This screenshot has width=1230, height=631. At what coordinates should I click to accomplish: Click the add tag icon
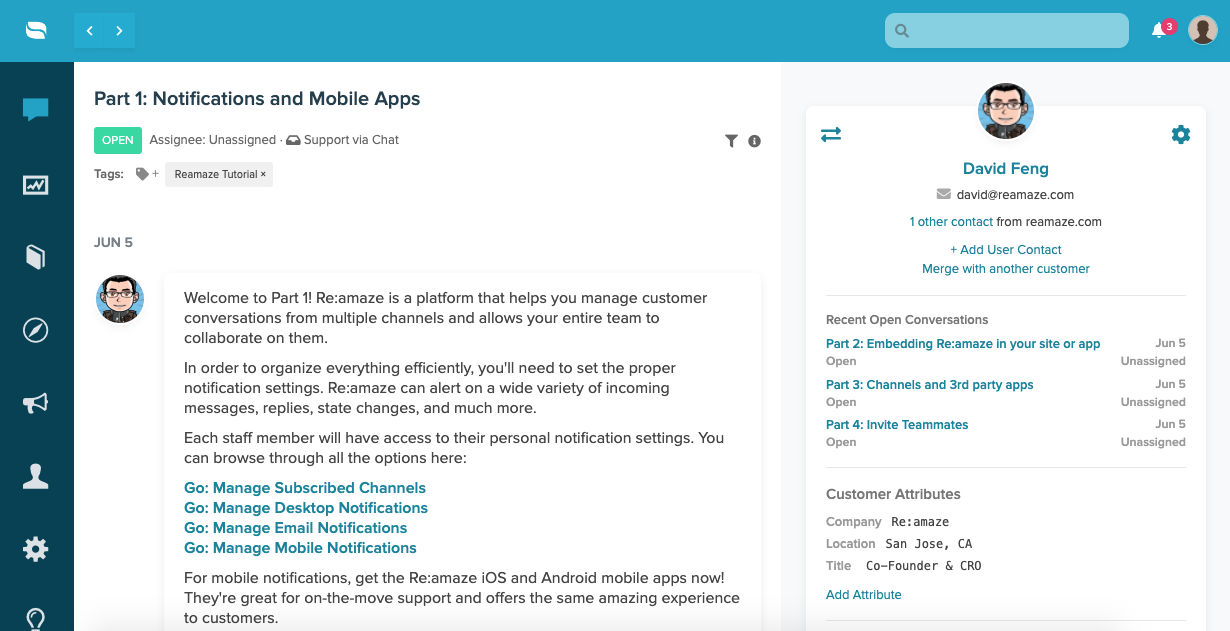click(147, 174)
